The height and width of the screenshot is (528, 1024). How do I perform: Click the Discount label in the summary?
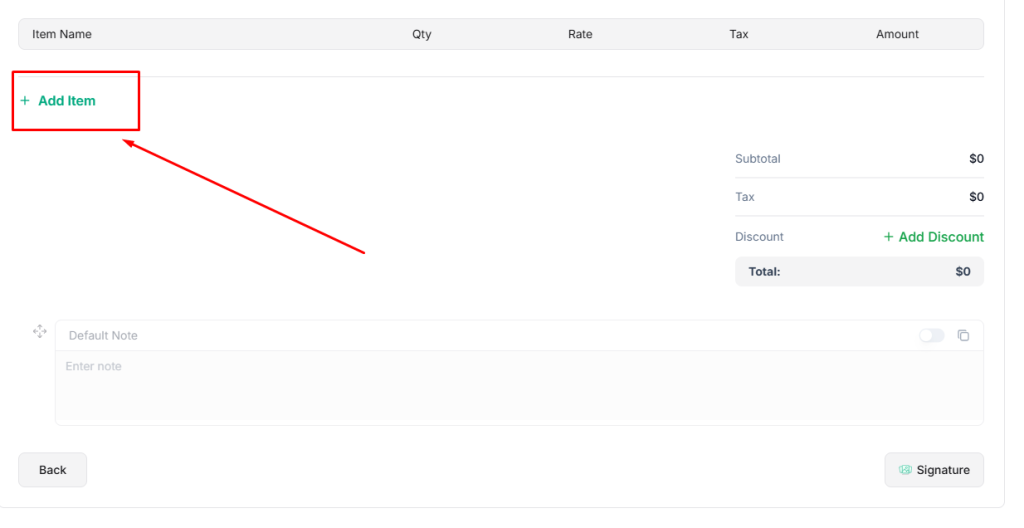759,237
